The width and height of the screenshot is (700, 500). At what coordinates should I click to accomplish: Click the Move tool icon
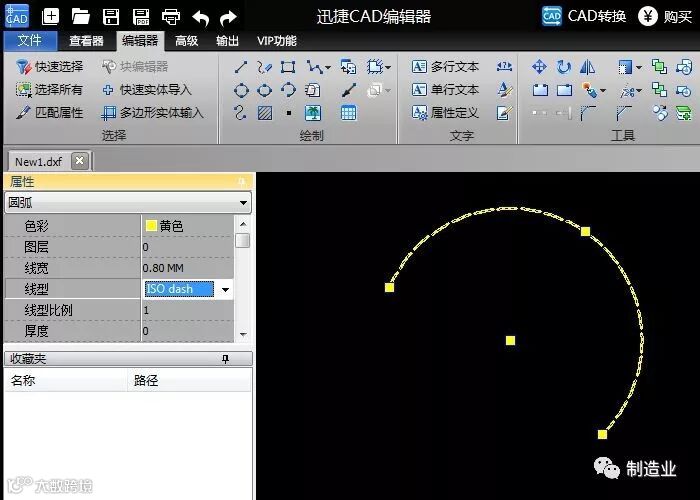[x=539, y=67]
